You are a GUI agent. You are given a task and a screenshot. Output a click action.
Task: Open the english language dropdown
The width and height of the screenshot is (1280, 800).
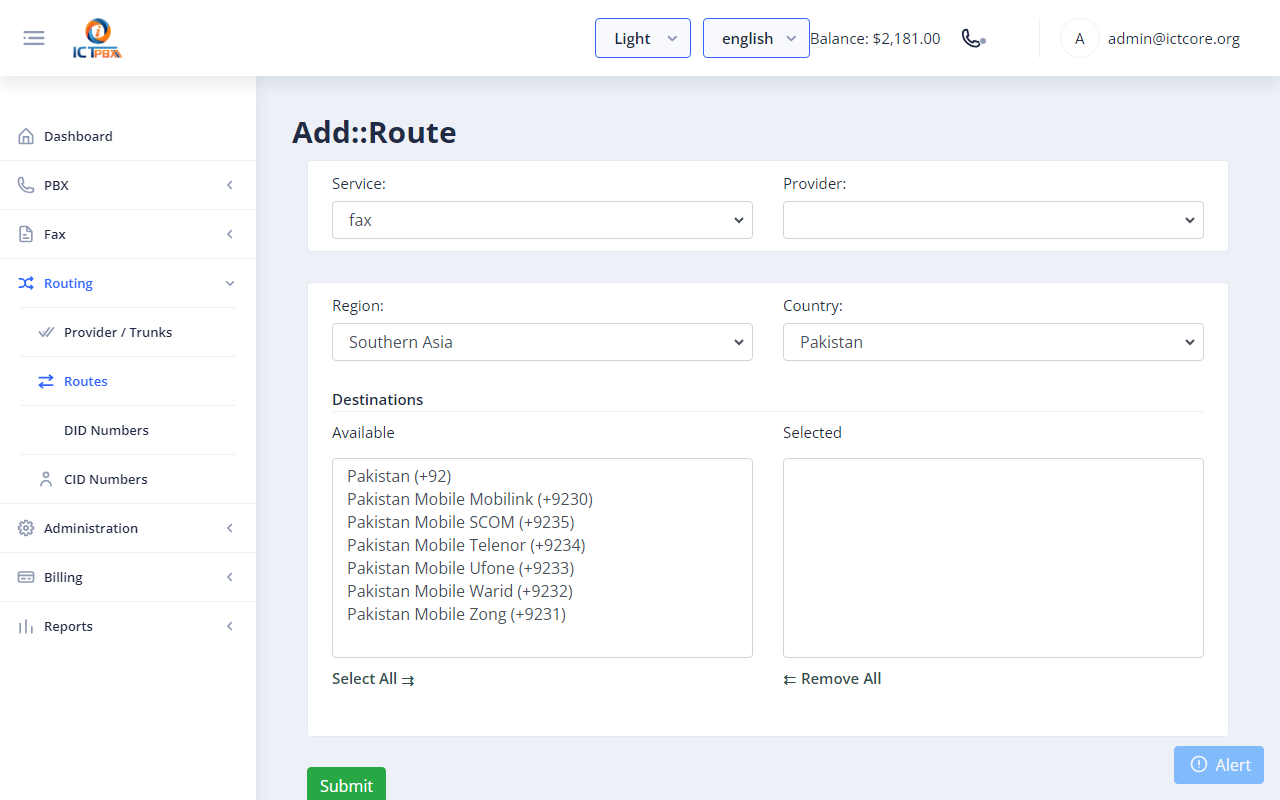click(756, 38)
